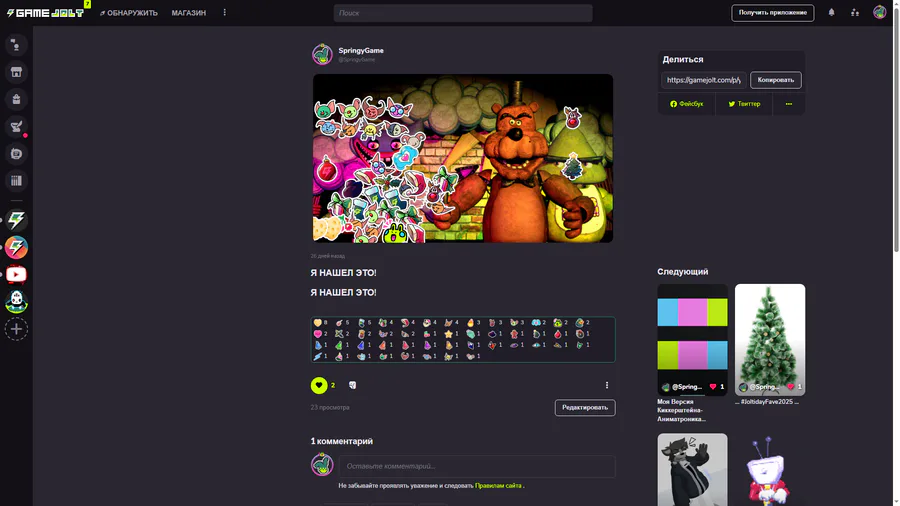Open the round face icon in sidebar
Image resolution: width=900 pixels, height=506 pixels.
16,154
